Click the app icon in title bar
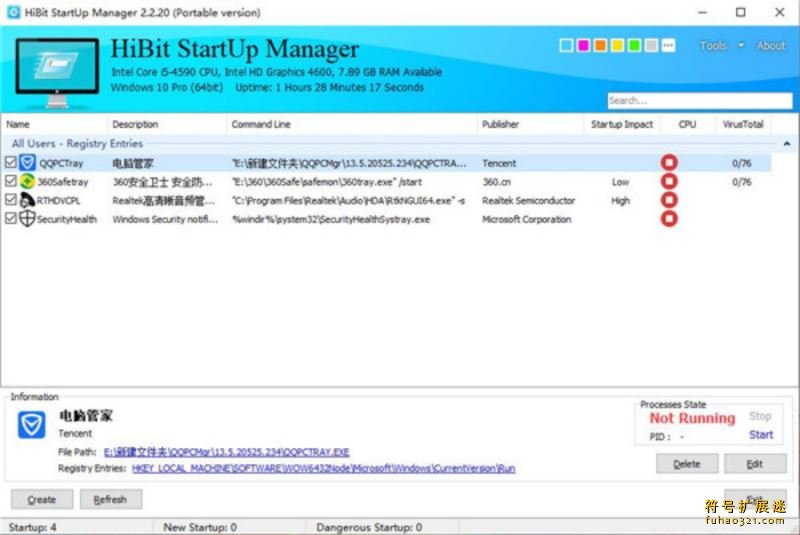This screenshot has width=800, height=535. pyautogui.click(x=14, y=12)
